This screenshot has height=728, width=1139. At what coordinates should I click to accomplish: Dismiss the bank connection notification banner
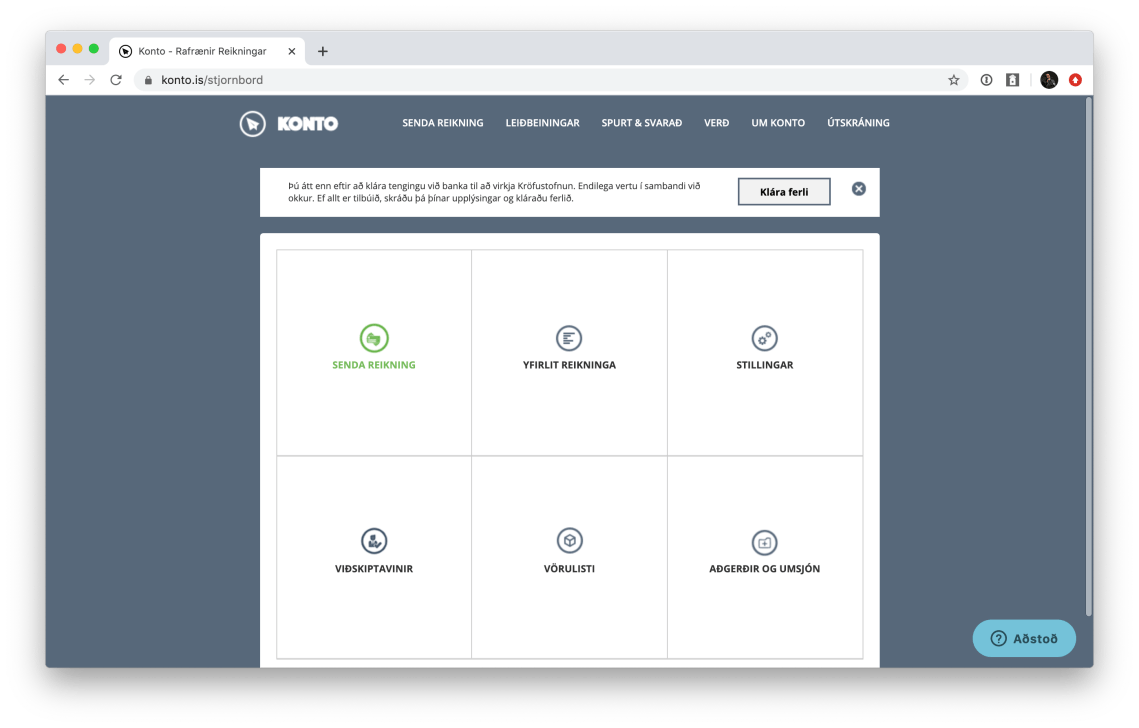tap(858, 189)
